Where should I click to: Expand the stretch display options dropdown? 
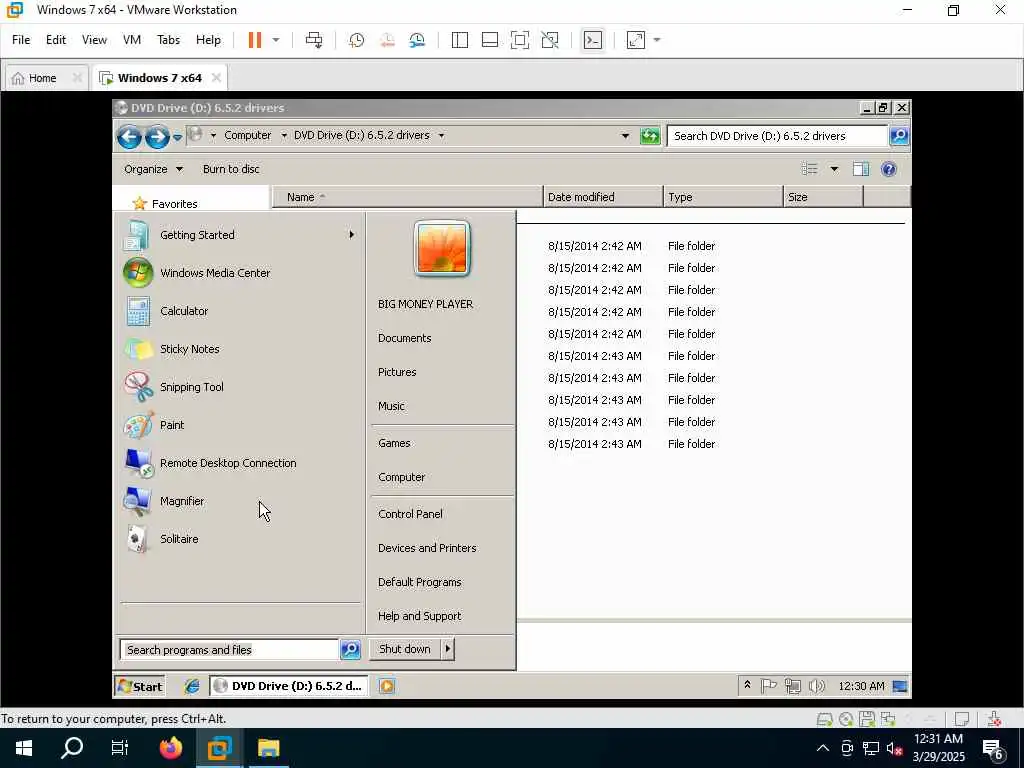(657, 40)
